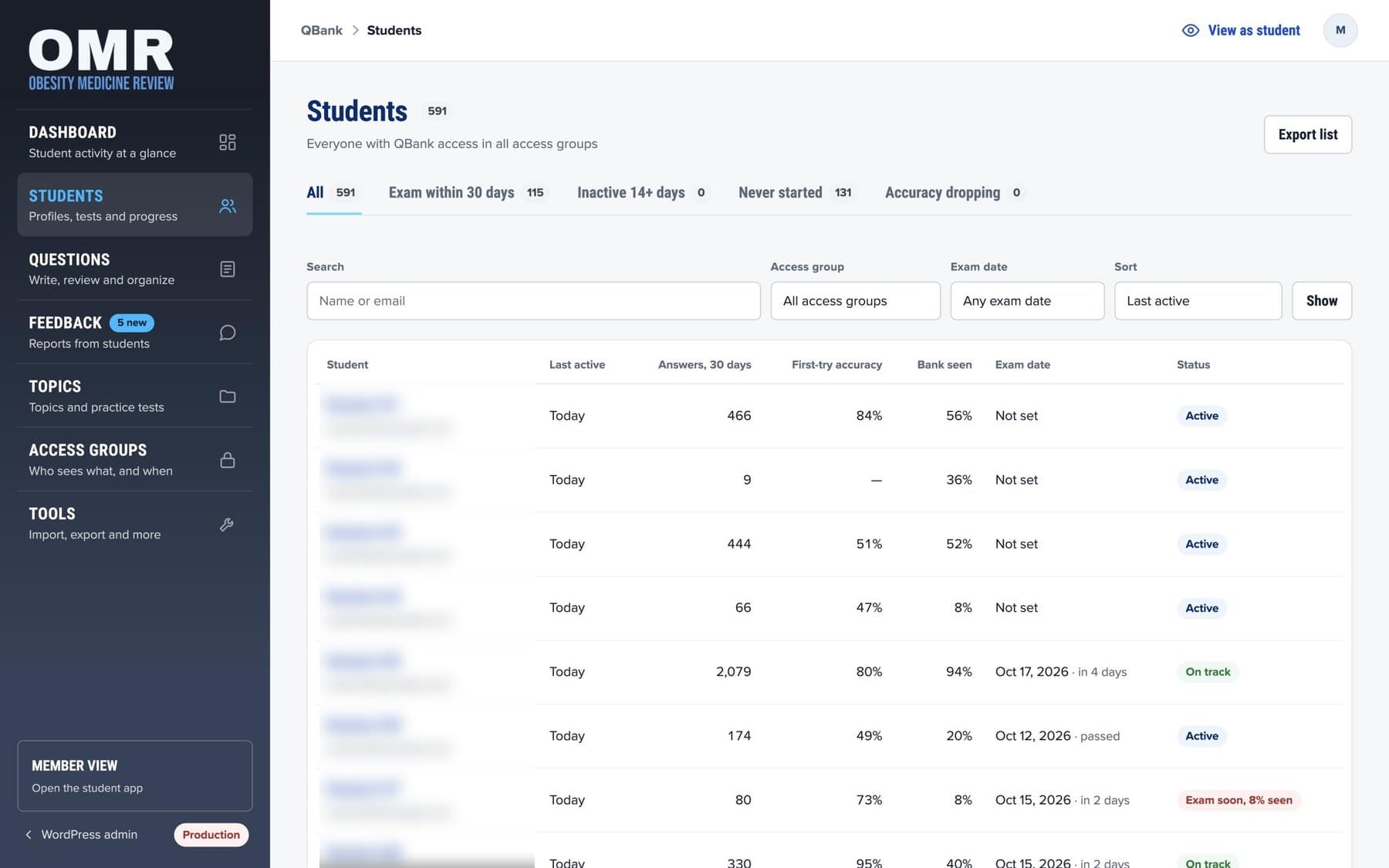The width and height of the screenshot is (1389, 868).
Task: Open the Sort dropdown set to Last active
Action: point(1198,301)
